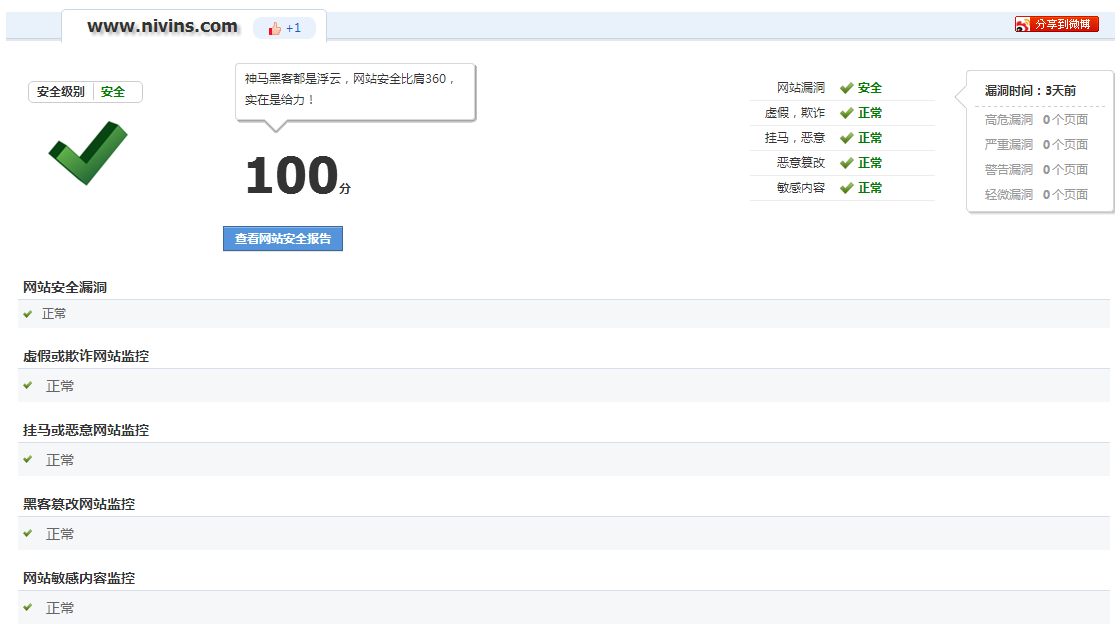Click 严重漏洞 0个页面 entry
The image size is (1120, 631).
coord(1036,145)
